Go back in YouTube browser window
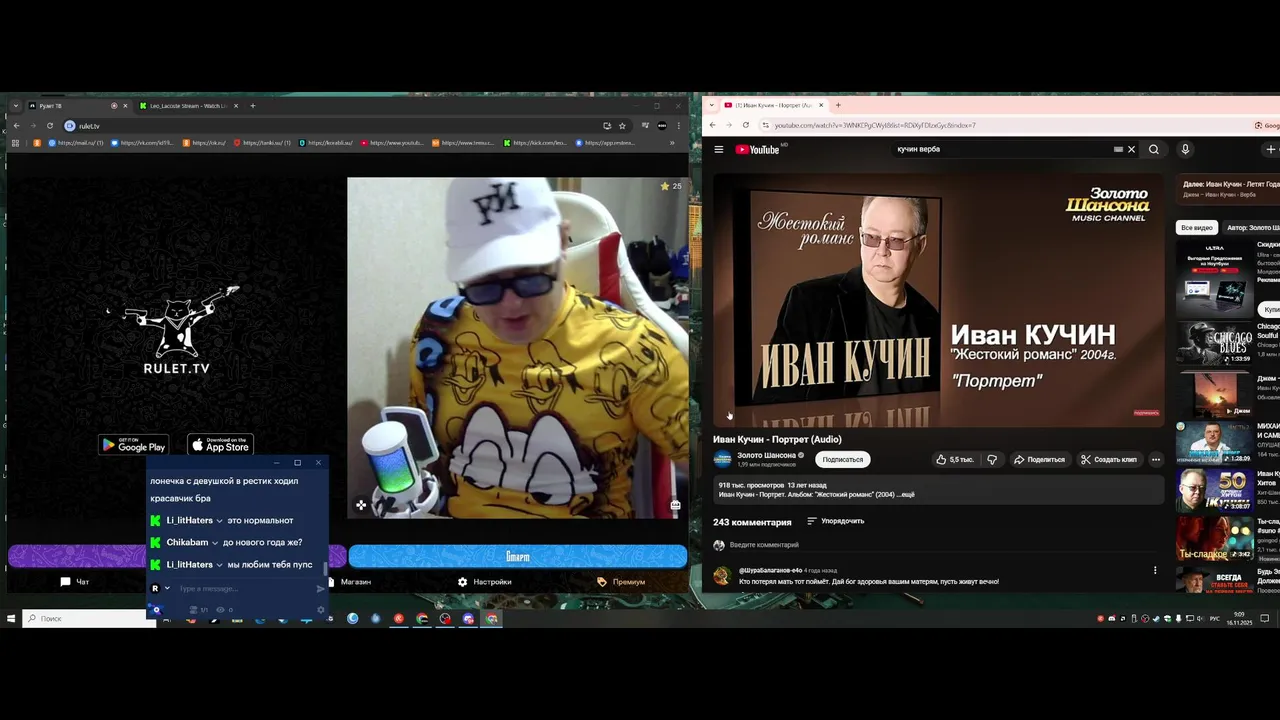The image size is (1280, 720). (x=712, y=125)
